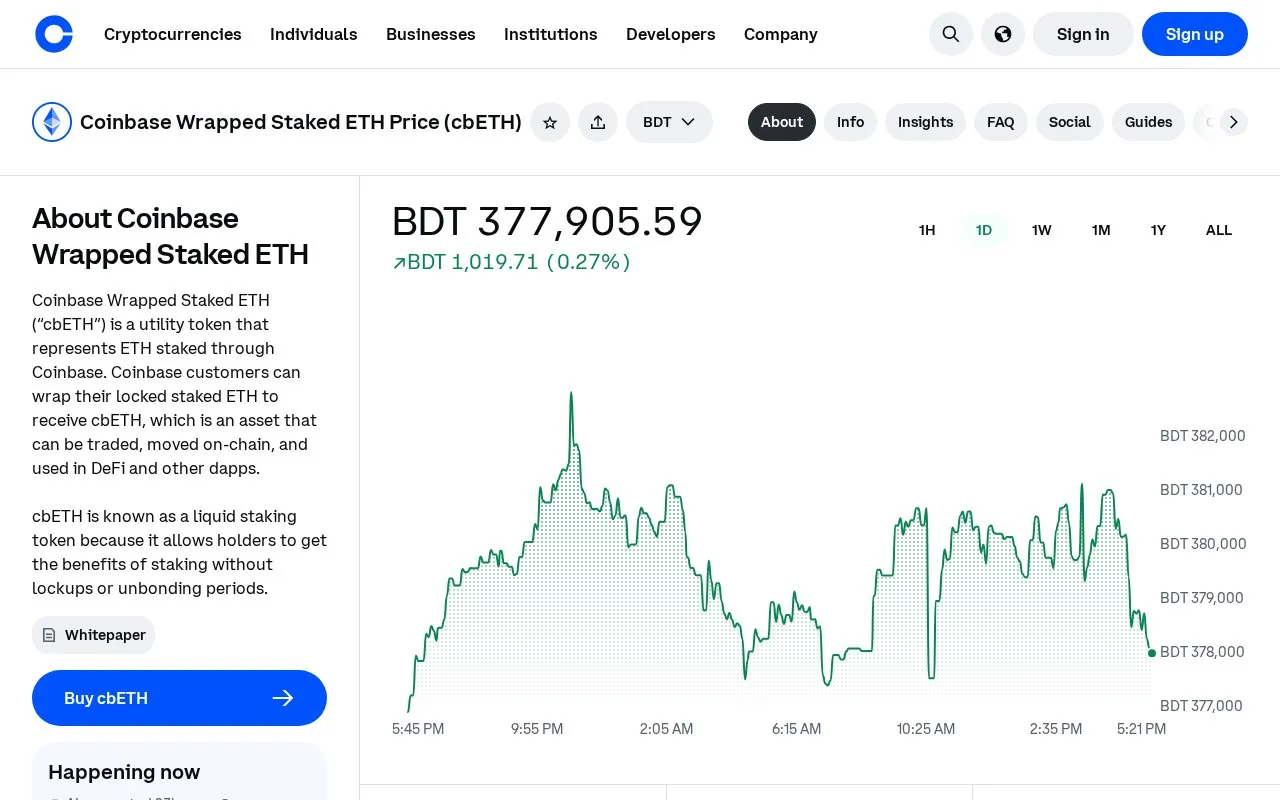Screen dimensions: 1280x800
Task: Go to the Social tab
Action: (1070, 122)
